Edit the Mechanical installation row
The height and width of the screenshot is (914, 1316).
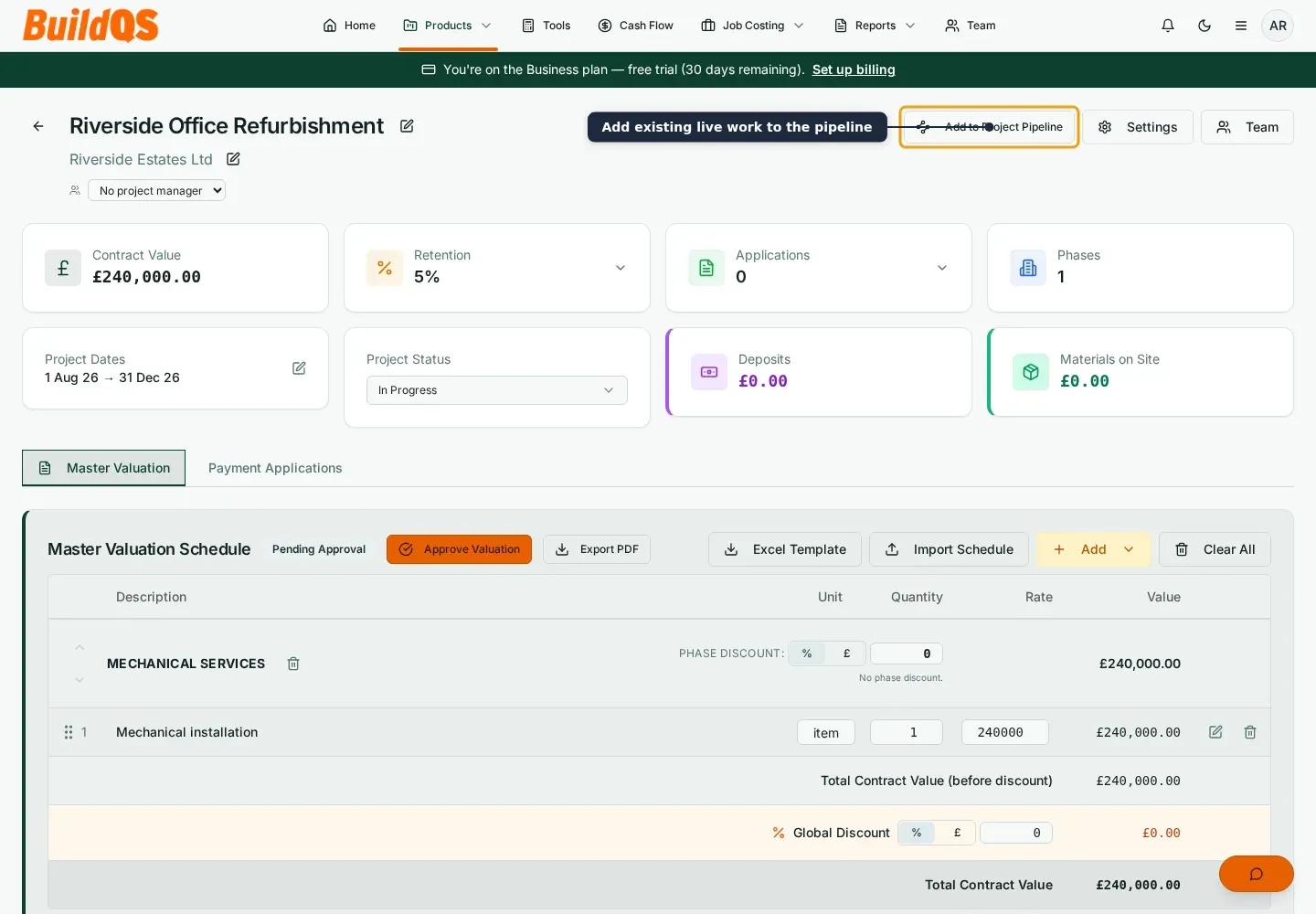click(1215, 732)
